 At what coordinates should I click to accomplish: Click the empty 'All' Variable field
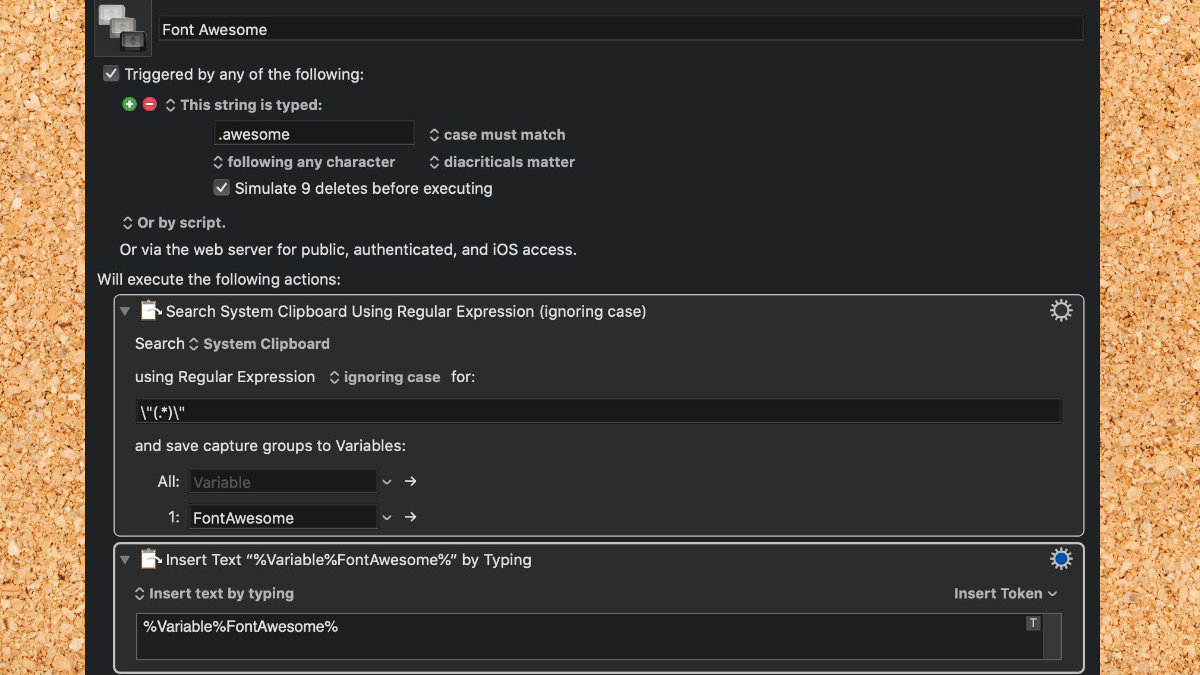click(x=283, y=481)
